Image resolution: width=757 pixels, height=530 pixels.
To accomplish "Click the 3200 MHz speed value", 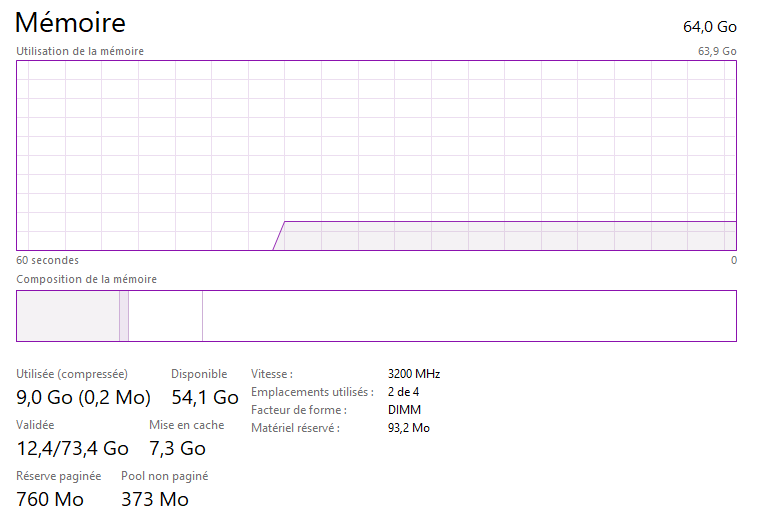I will point(414,374).
